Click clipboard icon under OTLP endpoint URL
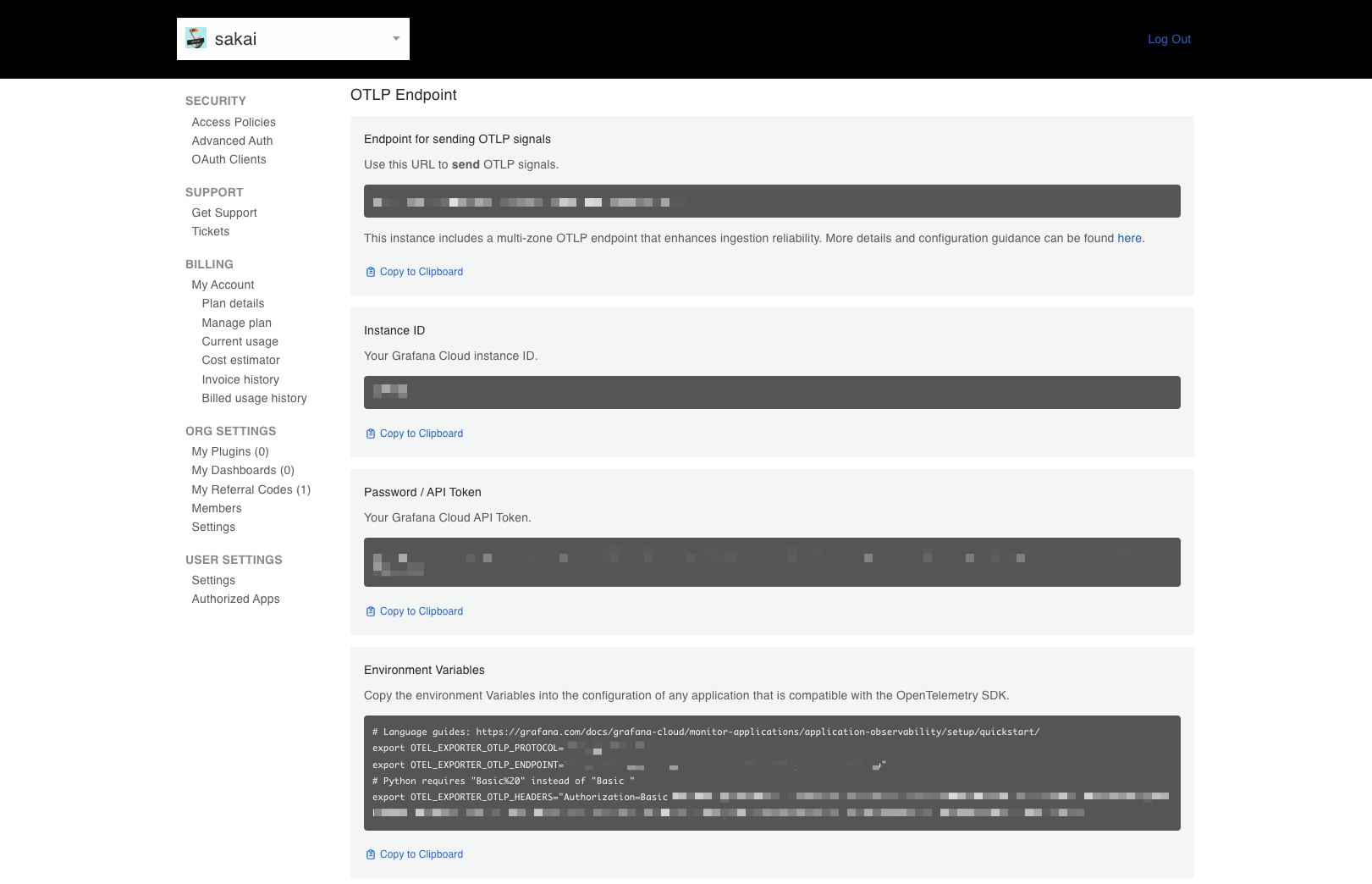1372x884 pixels. 371,272
